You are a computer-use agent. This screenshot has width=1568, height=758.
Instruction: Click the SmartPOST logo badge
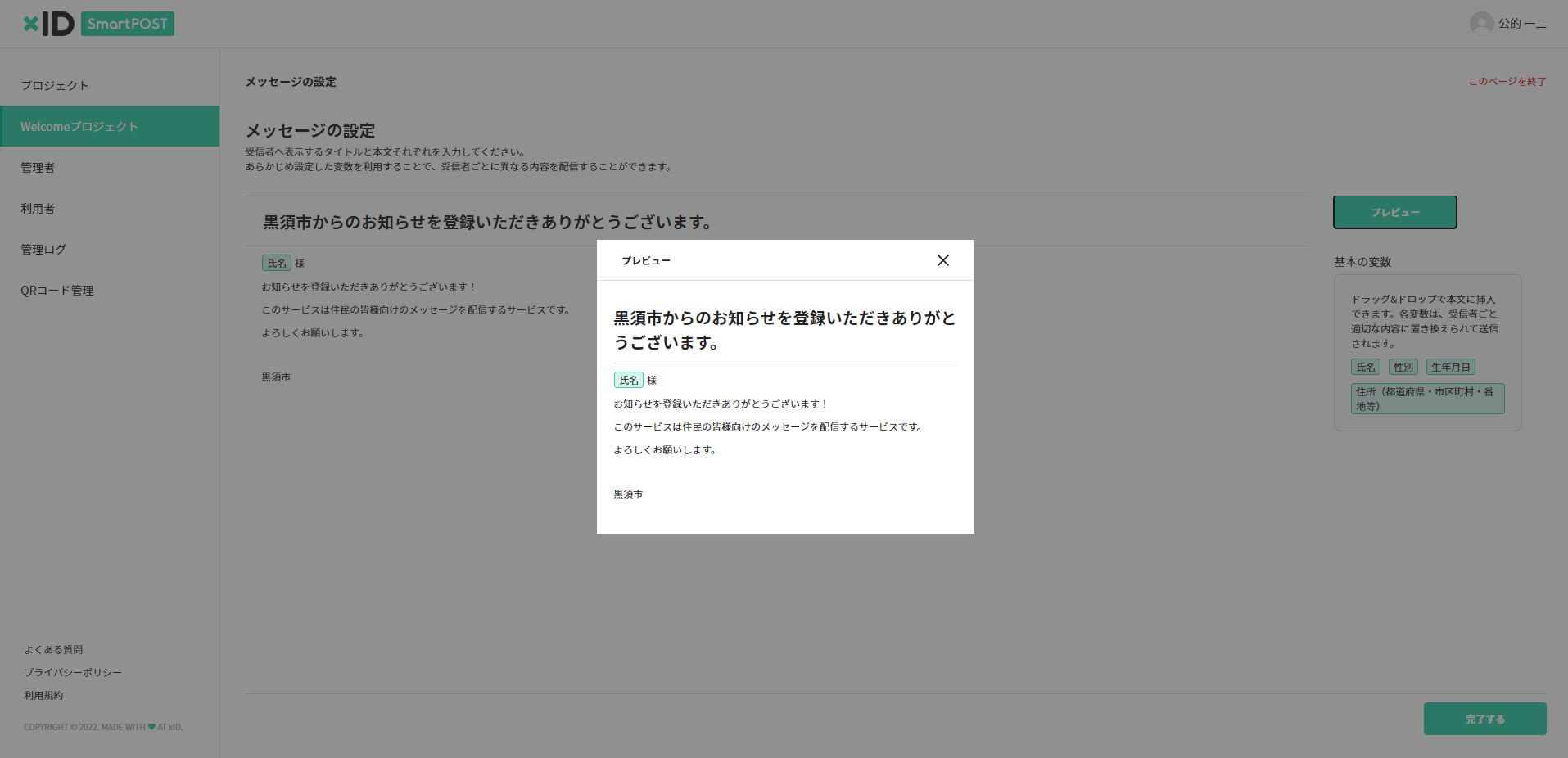point(128,24)
